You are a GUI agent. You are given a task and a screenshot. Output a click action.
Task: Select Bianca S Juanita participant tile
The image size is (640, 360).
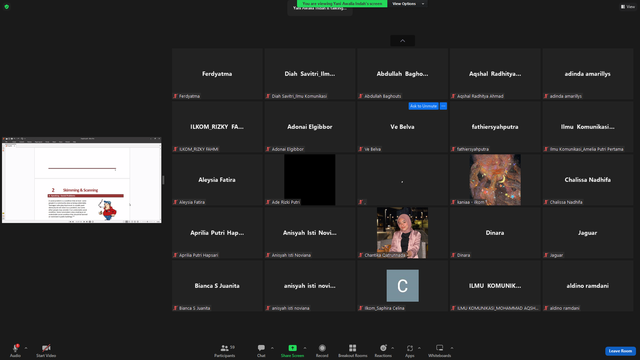coord(217,286)
